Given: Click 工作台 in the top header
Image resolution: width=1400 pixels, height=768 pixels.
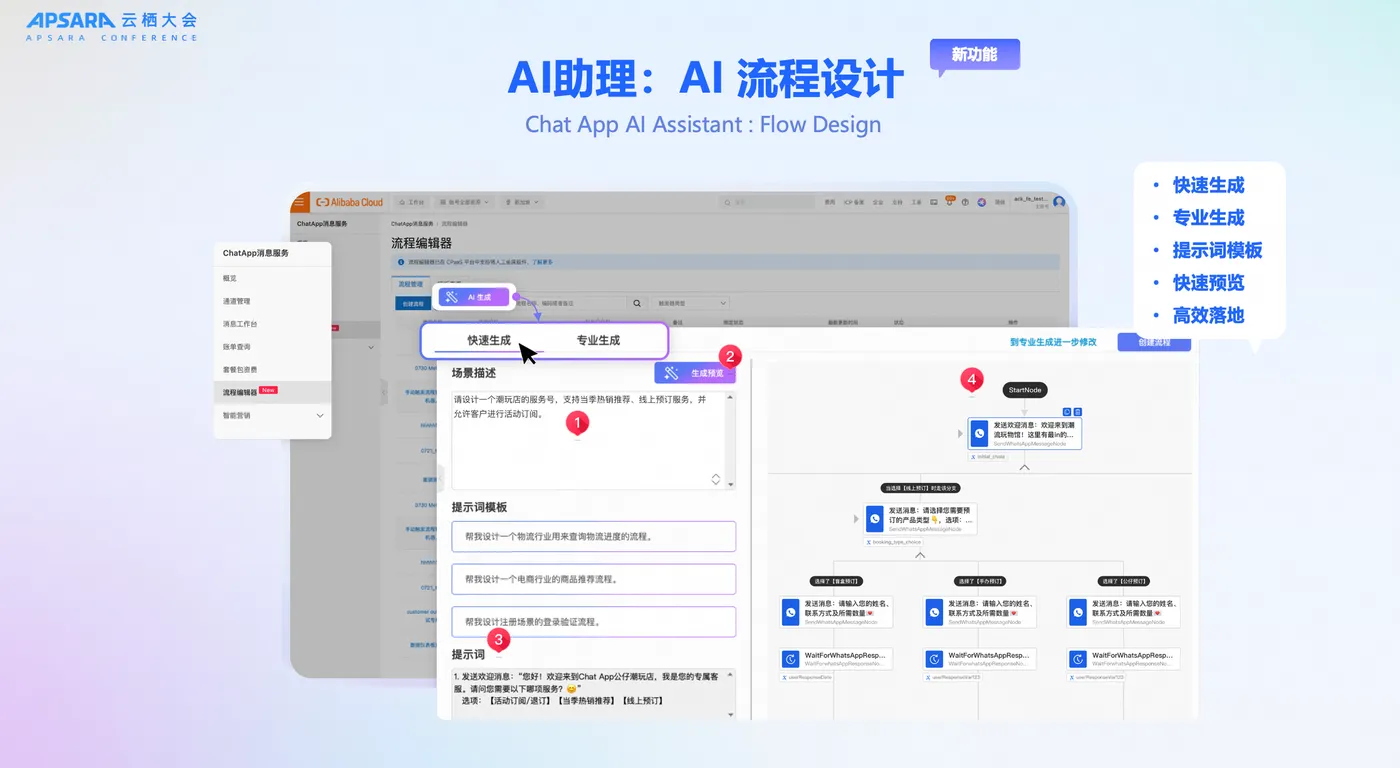Looking at the screenshot, I should [x=412, y=202].
